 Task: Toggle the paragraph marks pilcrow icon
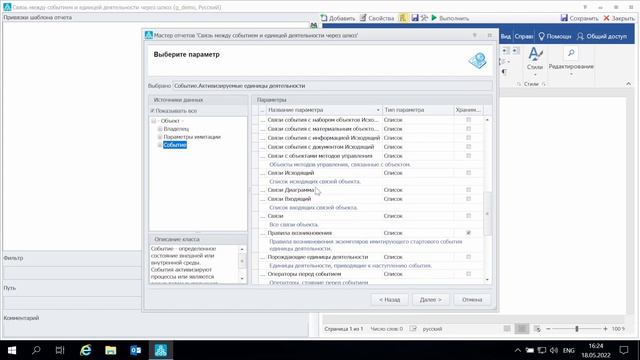click(x=504, y=72)
